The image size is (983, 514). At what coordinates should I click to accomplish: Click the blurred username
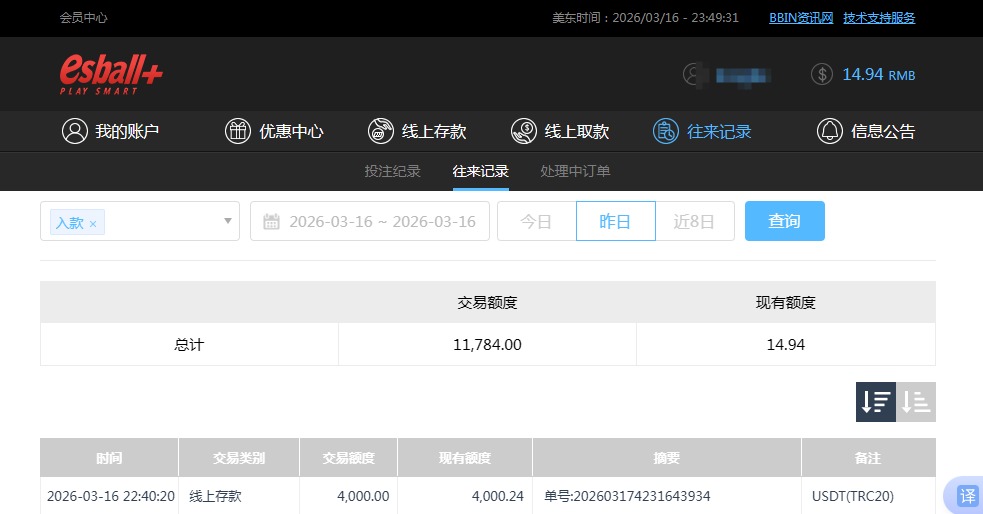click(743, 76)
